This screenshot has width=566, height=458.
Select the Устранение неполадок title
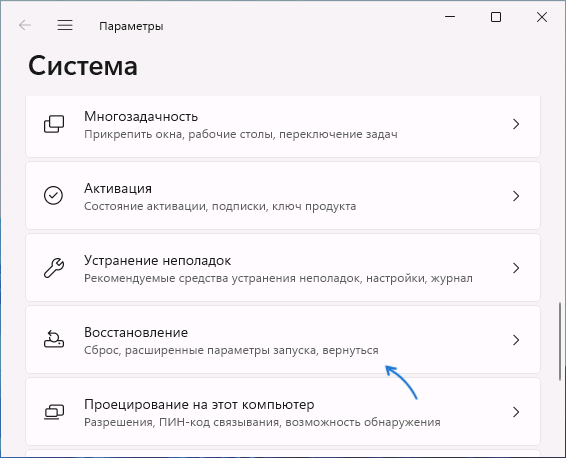(157, 260)
